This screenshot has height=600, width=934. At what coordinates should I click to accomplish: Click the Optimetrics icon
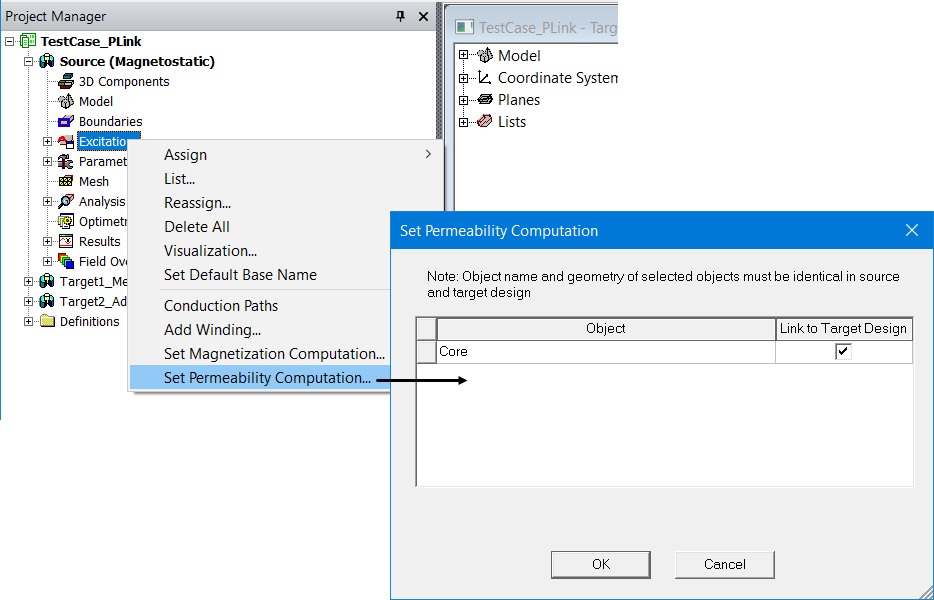coord(66,222)
